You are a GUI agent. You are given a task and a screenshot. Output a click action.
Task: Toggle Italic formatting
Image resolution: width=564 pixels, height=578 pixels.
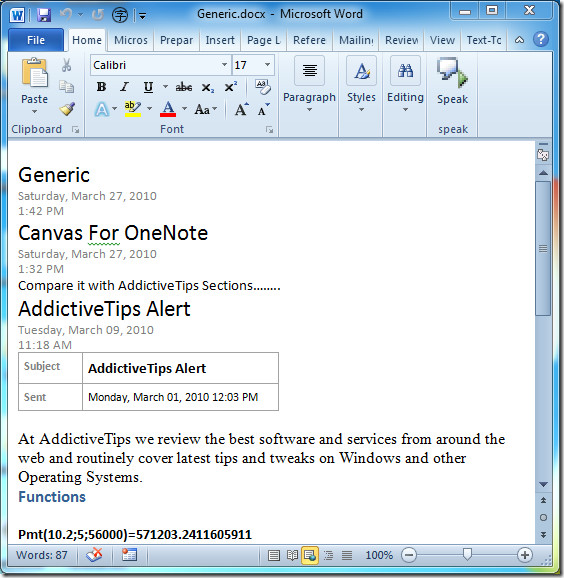tap(125, 87)
